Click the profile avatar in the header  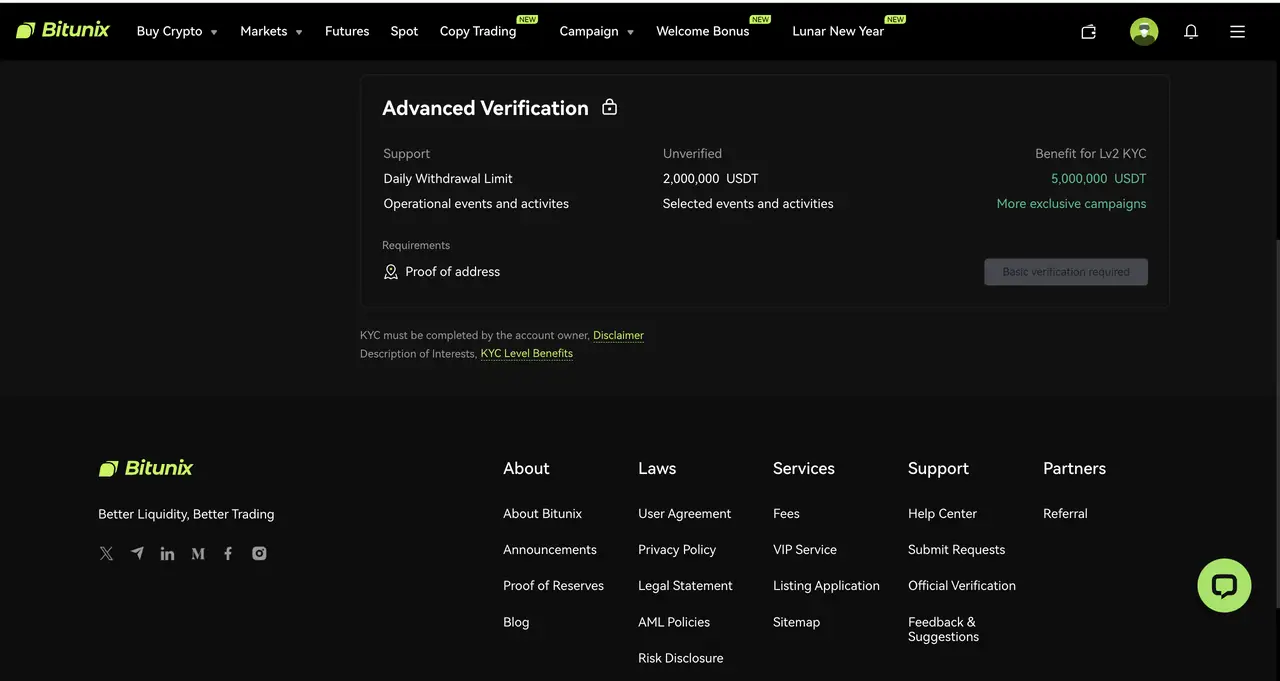[x=1144, y=31]
